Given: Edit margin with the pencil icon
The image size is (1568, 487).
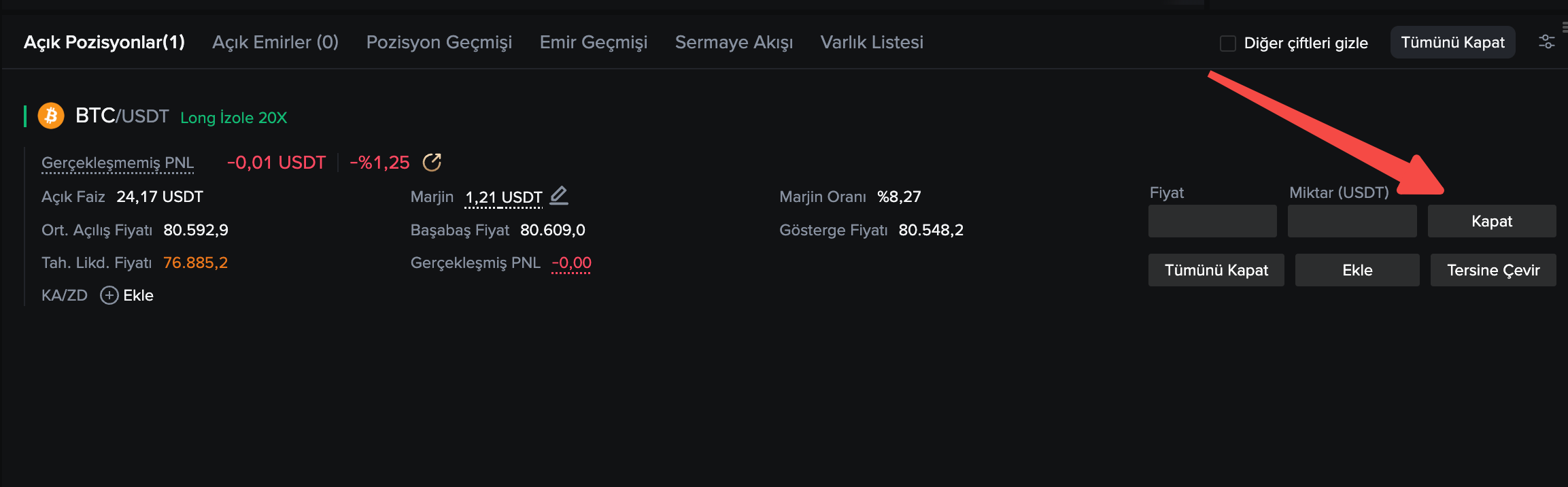Looking at the screenshot, I should 559,196.
